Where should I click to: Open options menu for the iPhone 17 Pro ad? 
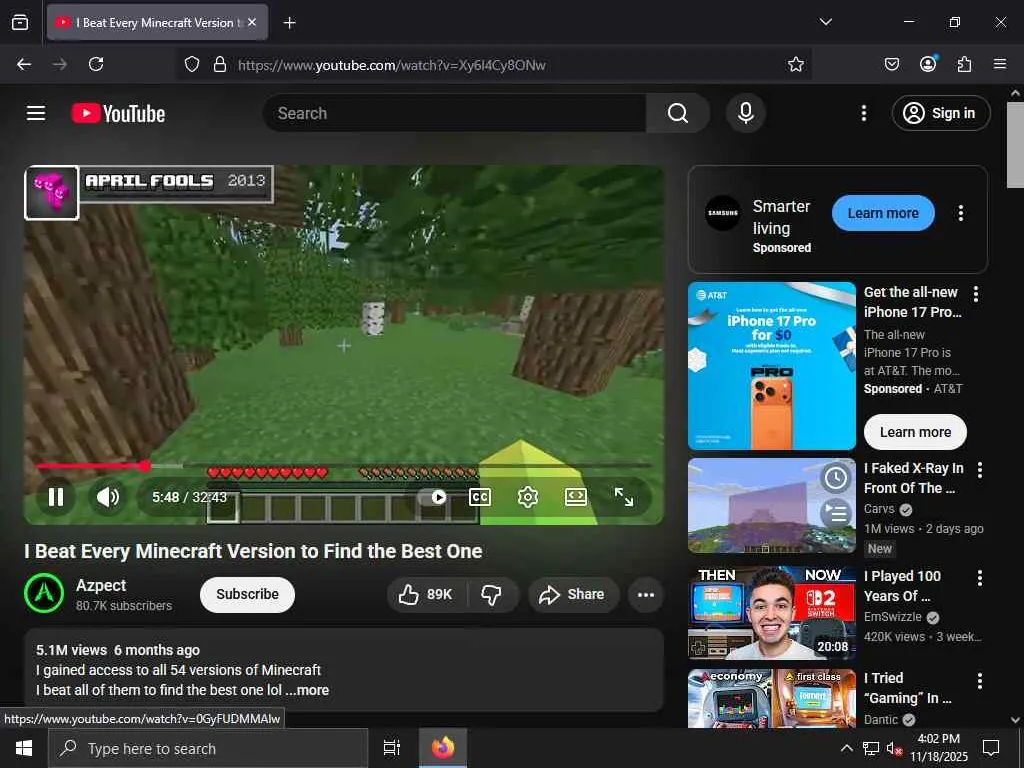(x=976, y=294)
